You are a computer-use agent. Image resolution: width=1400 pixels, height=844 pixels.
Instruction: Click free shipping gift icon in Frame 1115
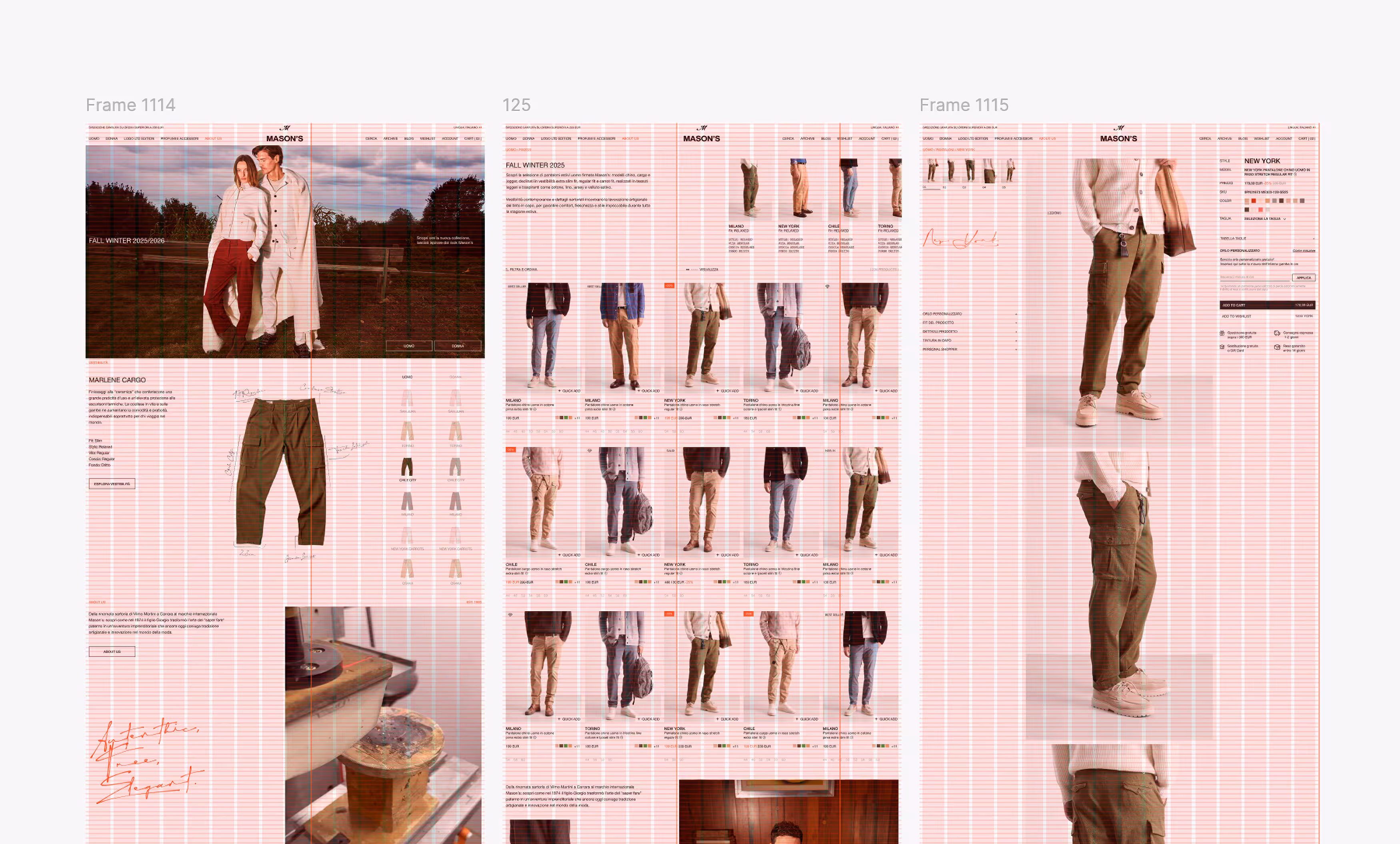(1222, 333)
